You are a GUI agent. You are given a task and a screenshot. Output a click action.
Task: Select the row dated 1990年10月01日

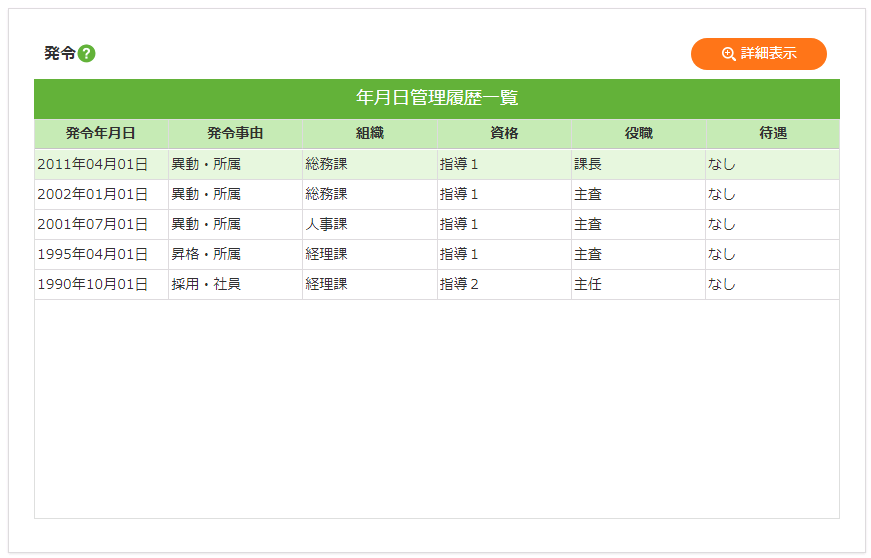click(x=93, y=284)
